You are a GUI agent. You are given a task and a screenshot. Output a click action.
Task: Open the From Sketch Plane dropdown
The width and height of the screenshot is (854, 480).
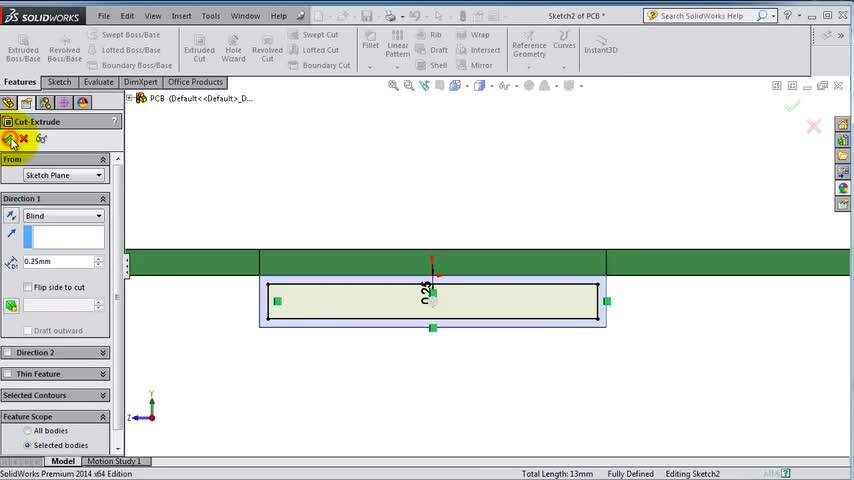click(63, 175)
